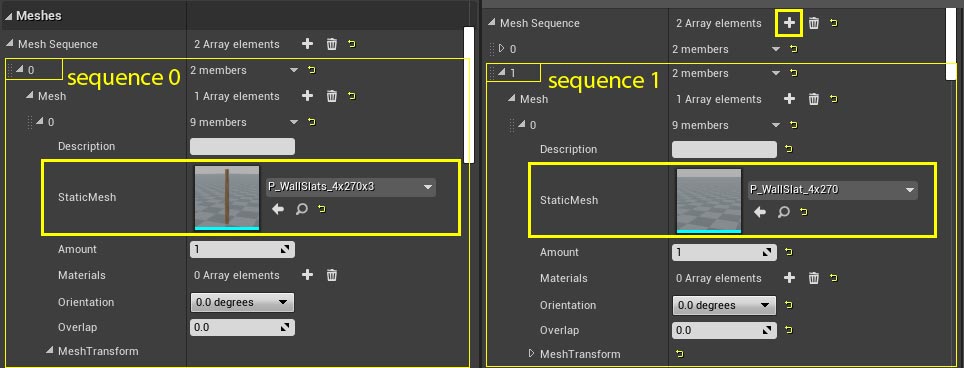Image resolution: width=964 pixels, height=368 pixels.
Task: Reset Mesh array to default in left panel
Action: click(x=352, y=96)
